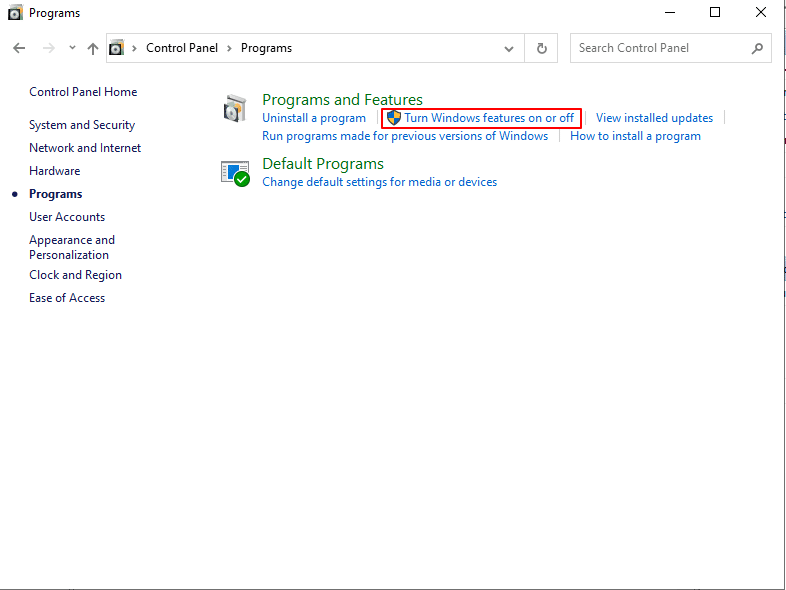Open User Accounts category
This screenshot has height=590, width=786.
tap(67, 217)
